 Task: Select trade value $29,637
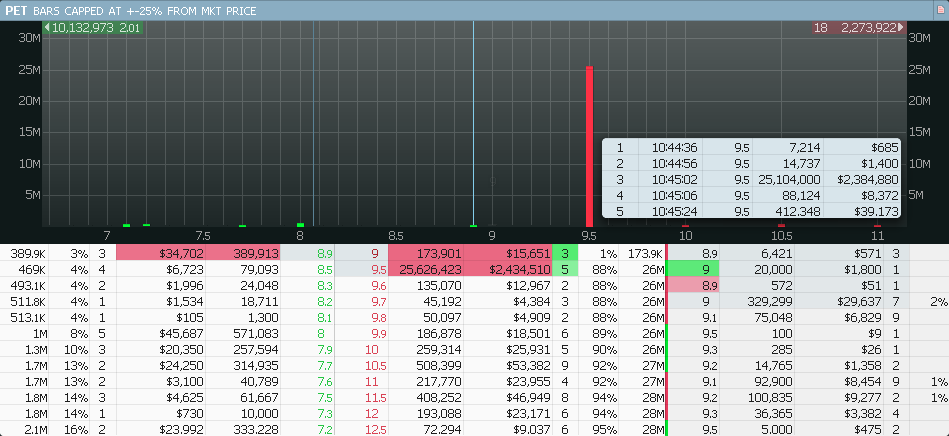(860, 301)
